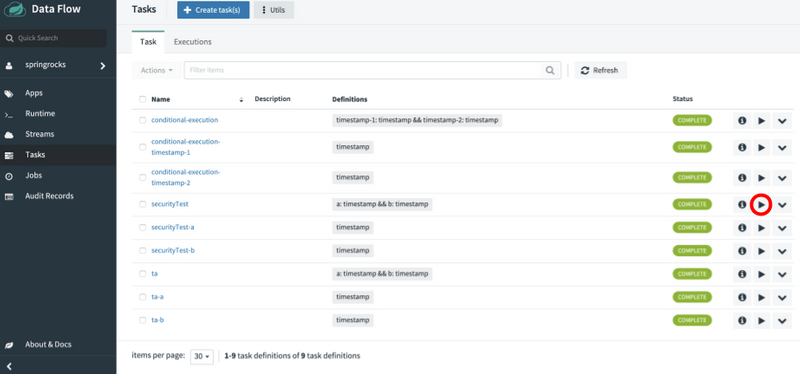This screenshot has width=800, height=374.
Task: Expand more options for securityTest
Action: point(782,205)
